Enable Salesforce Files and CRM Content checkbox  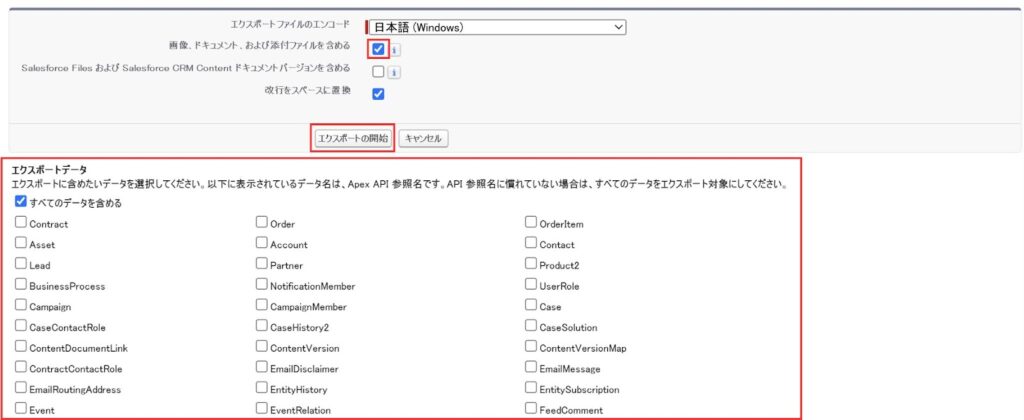(378, 72)
